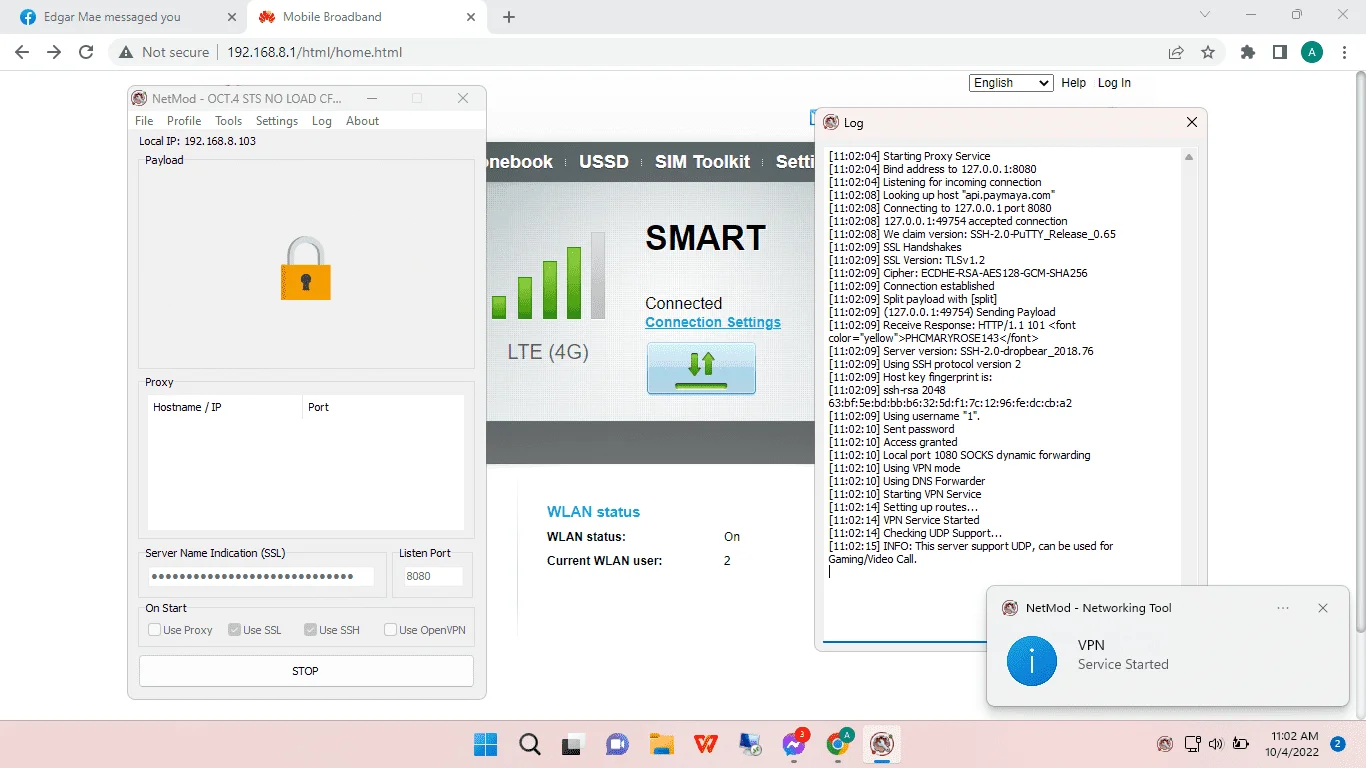The height and width of the screenshot is (768, 1366).
Task: Click the padlock icon in Payload panel
Action: (x=305, y=267)
